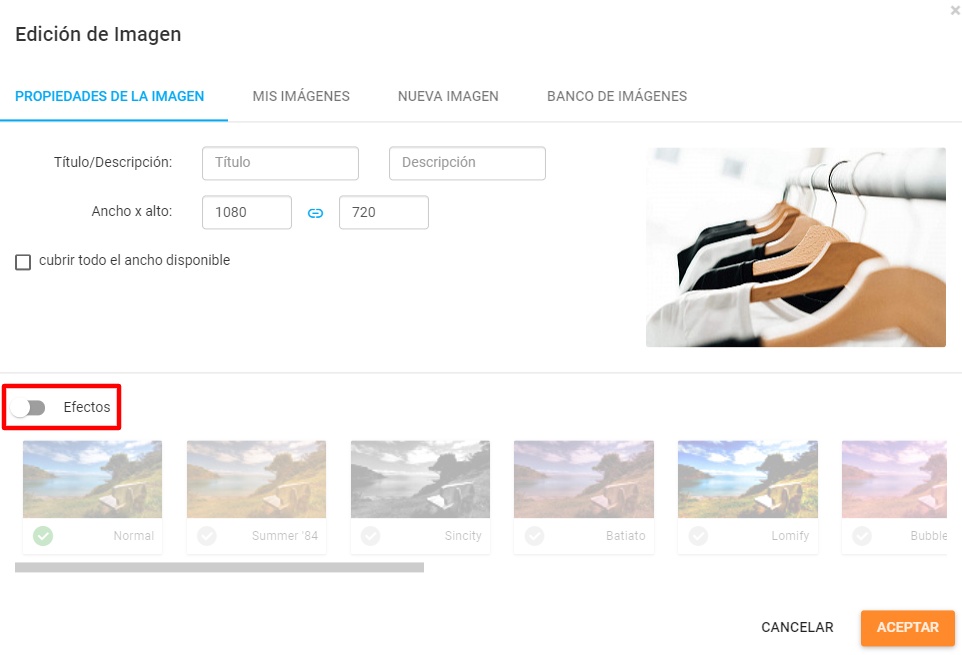
Task: Click the checkmark icon on Lomify effect
Action: point(699,536)
